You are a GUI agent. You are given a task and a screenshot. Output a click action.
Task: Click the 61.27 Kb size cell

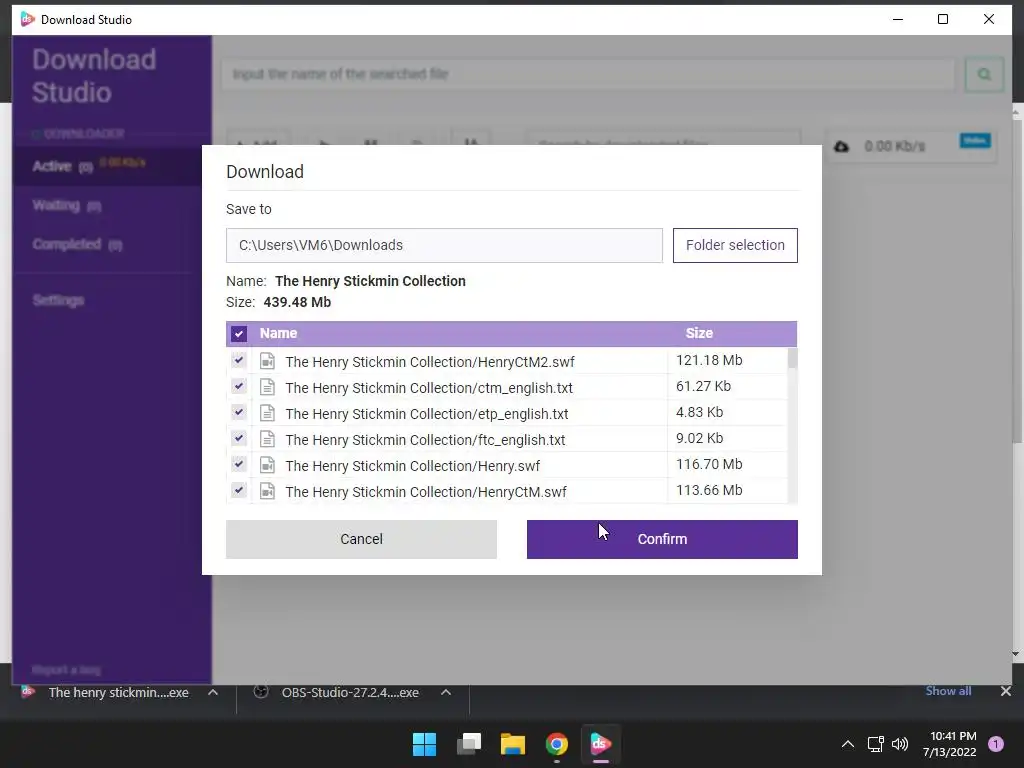click(x=703, y=387)
